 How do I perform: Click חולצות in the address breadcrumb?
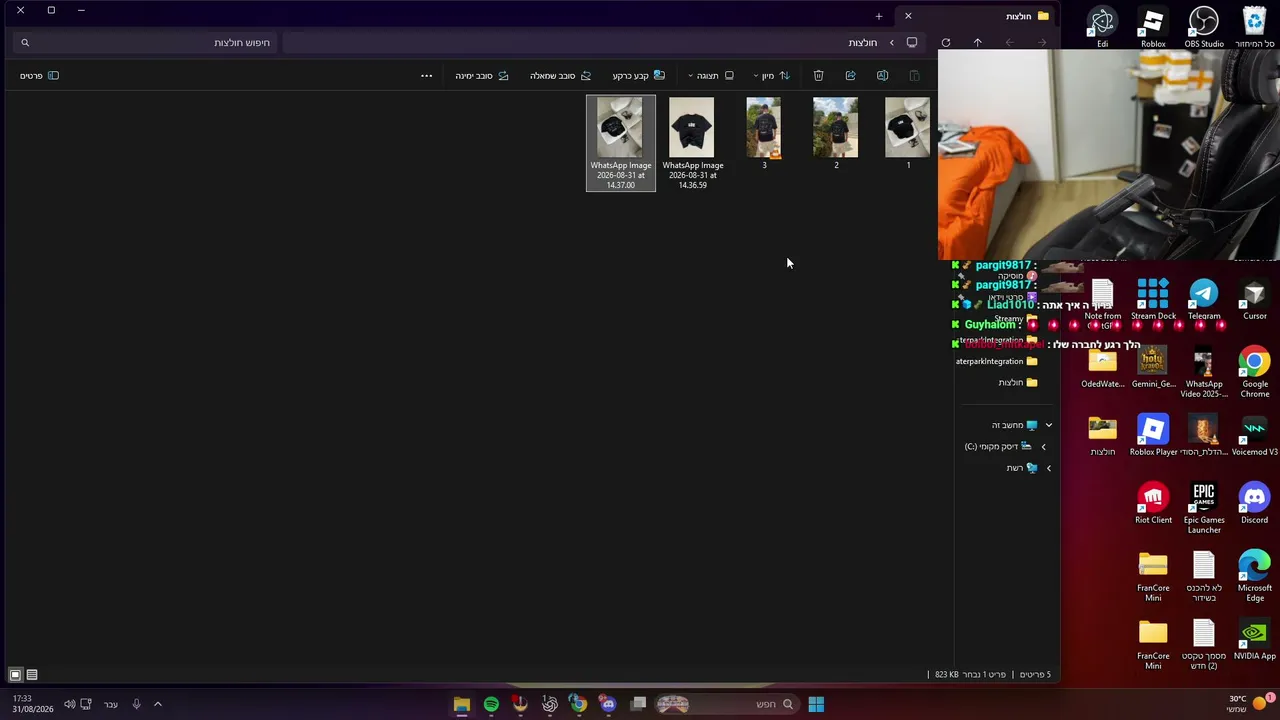[x=863, y=43]
